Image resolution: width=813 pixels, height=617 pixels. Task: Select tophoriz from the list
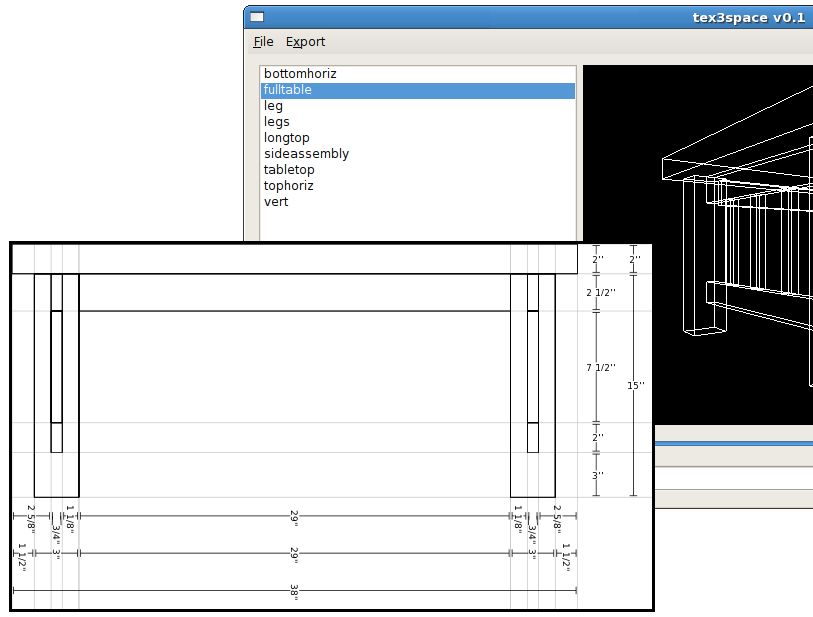pos(288,186)
